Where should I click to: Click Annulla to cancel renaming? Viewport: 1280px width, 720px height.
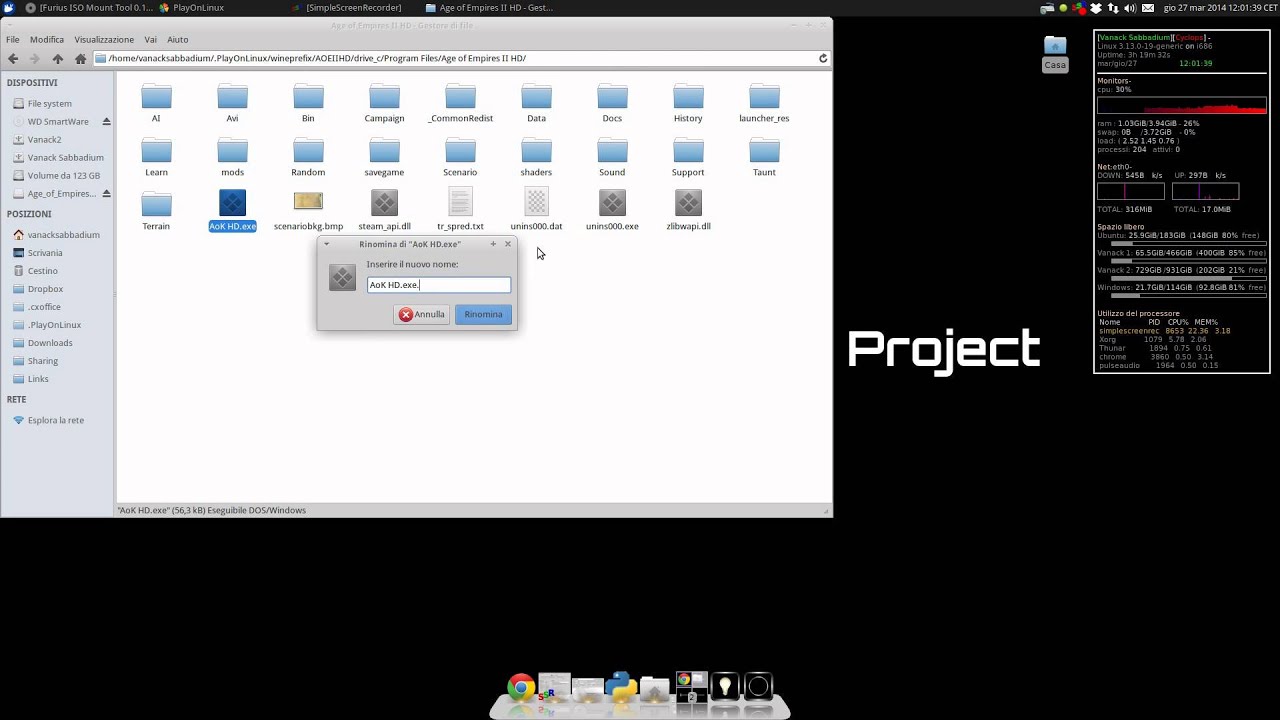(x=421, y=314)
